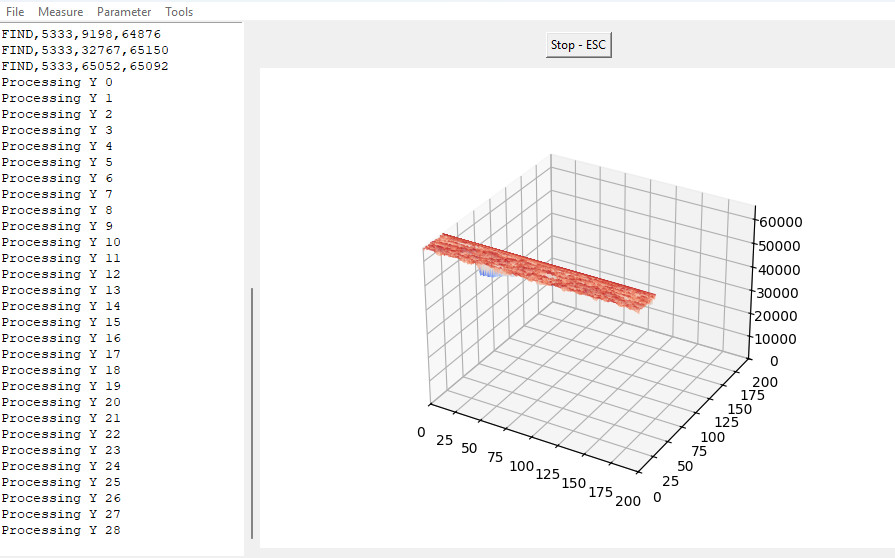Click the Processing Y 5 log entry
Viewport: 895px width, 558px height.
[x=57, y=162]
